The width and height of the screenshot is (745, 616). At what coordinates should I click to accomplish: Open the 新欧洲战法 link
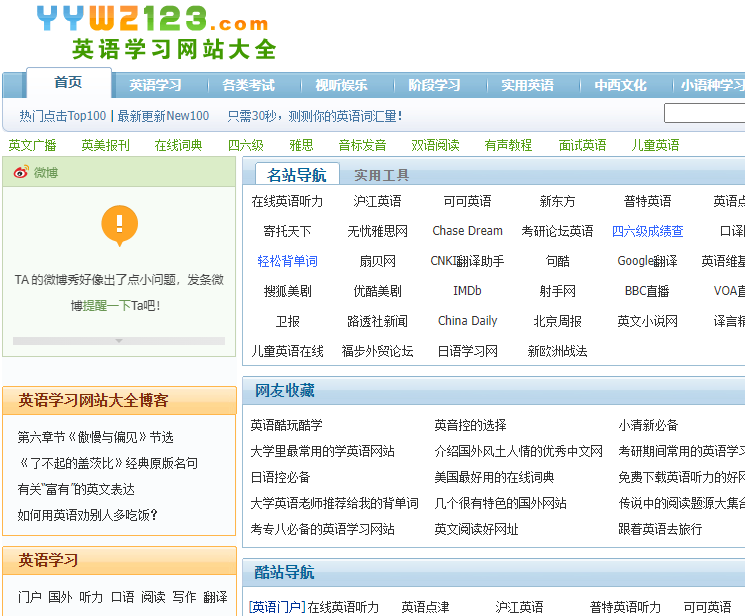(557, 351)
